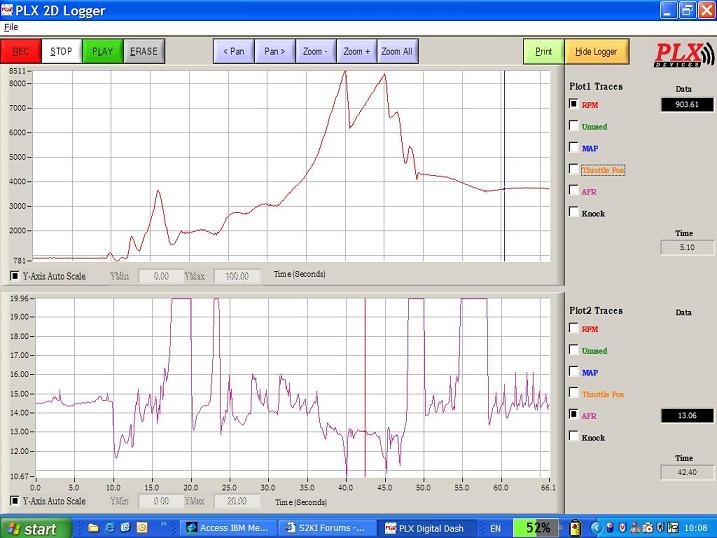Switch to S2KI Forums taskbar window
This screenshot has height=538, width=717.
326,528
